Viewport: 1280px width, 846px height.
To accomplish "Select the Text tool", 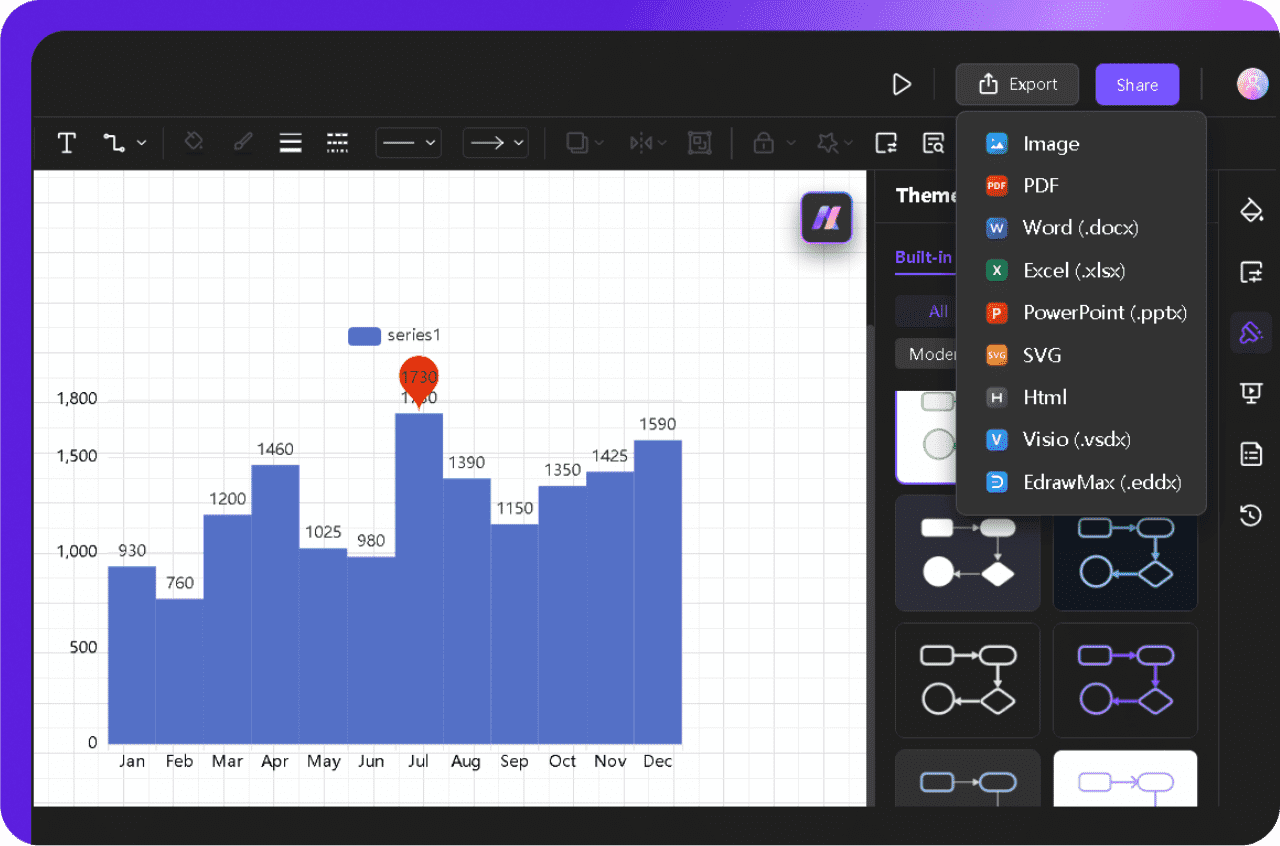I will pyautogui.click(x=67, y=143).
